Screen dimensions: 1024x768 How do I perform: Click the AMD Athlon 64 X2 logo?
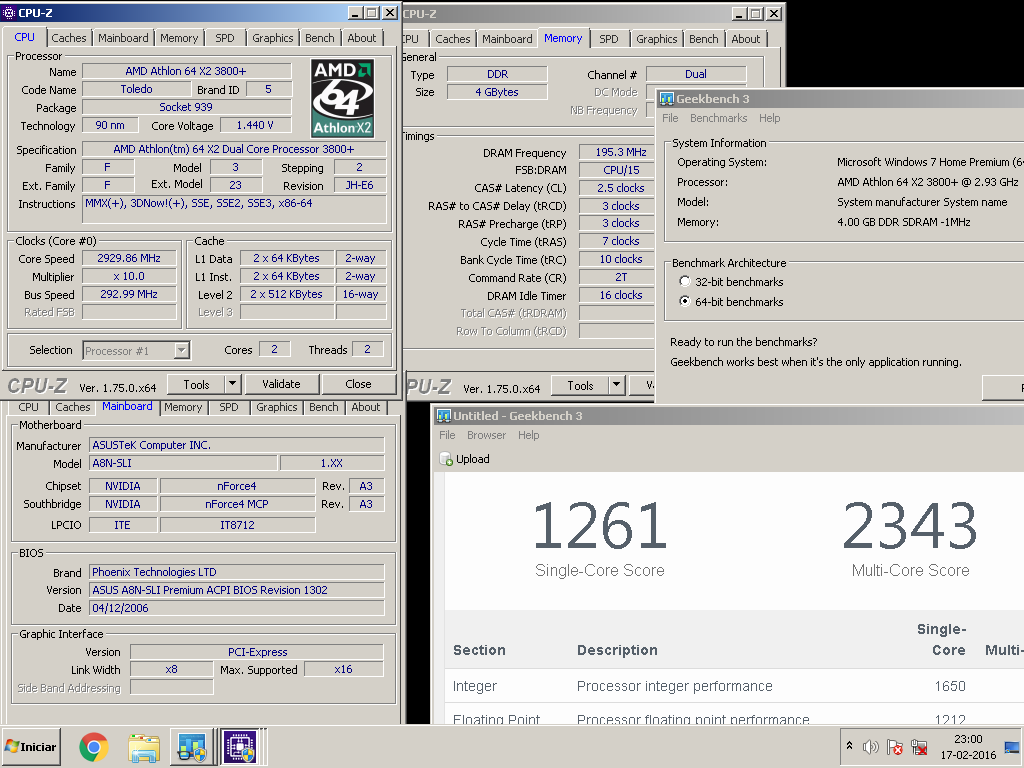coord(342,99)
